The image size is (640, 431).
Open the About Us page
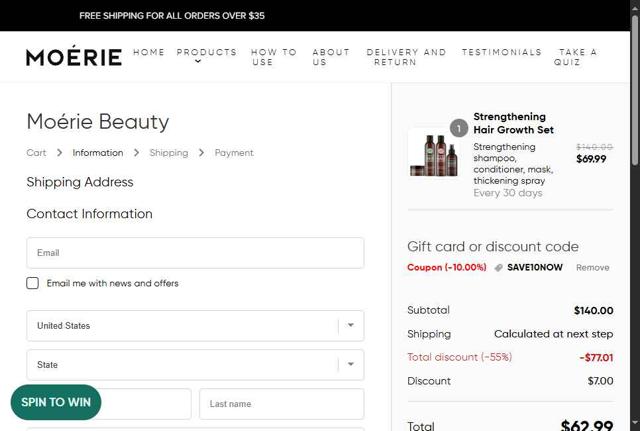(331, 57)
